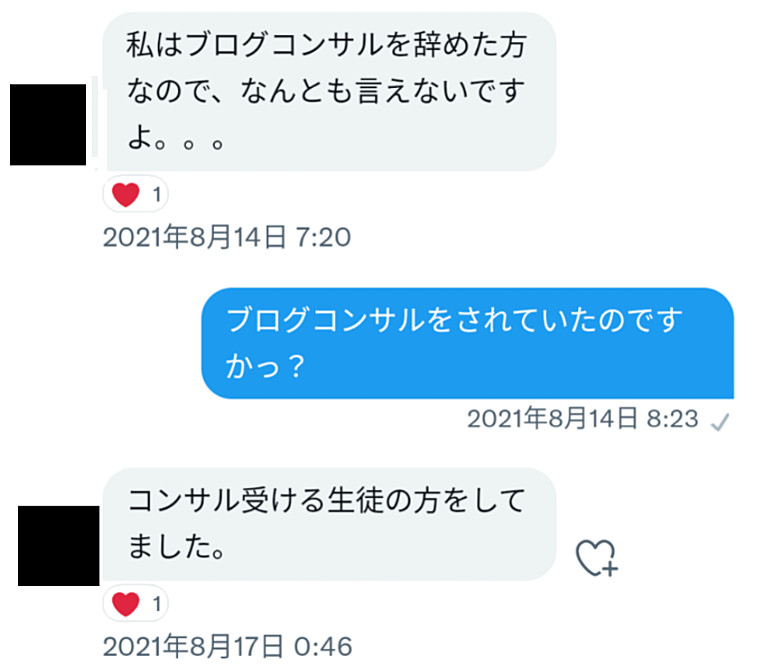Click the line なので、なんとも言えないです

(326, 91)
